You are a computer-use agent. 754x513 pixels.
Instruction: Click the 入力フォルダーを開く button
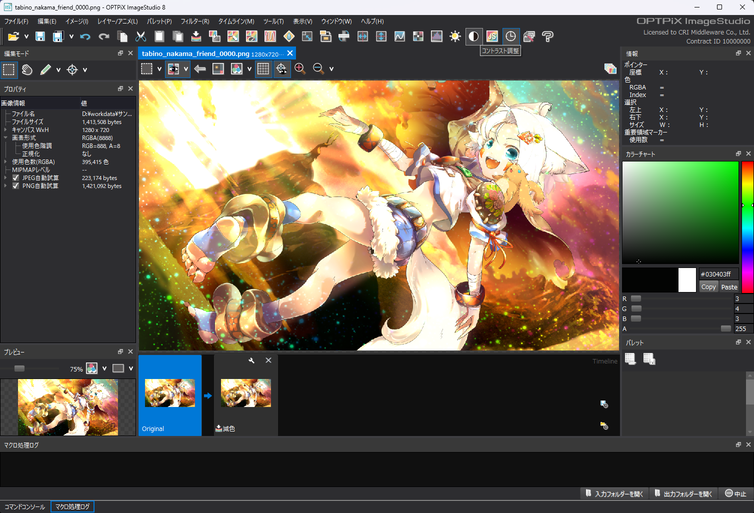[x=615, y=494]
